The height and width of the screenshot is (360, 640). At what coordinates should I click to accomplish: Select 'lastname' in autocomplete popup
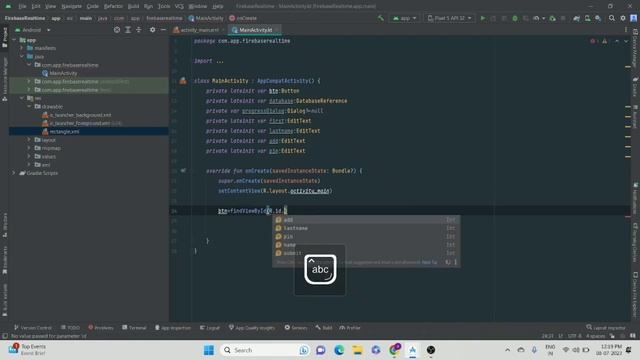coord(366,228)
